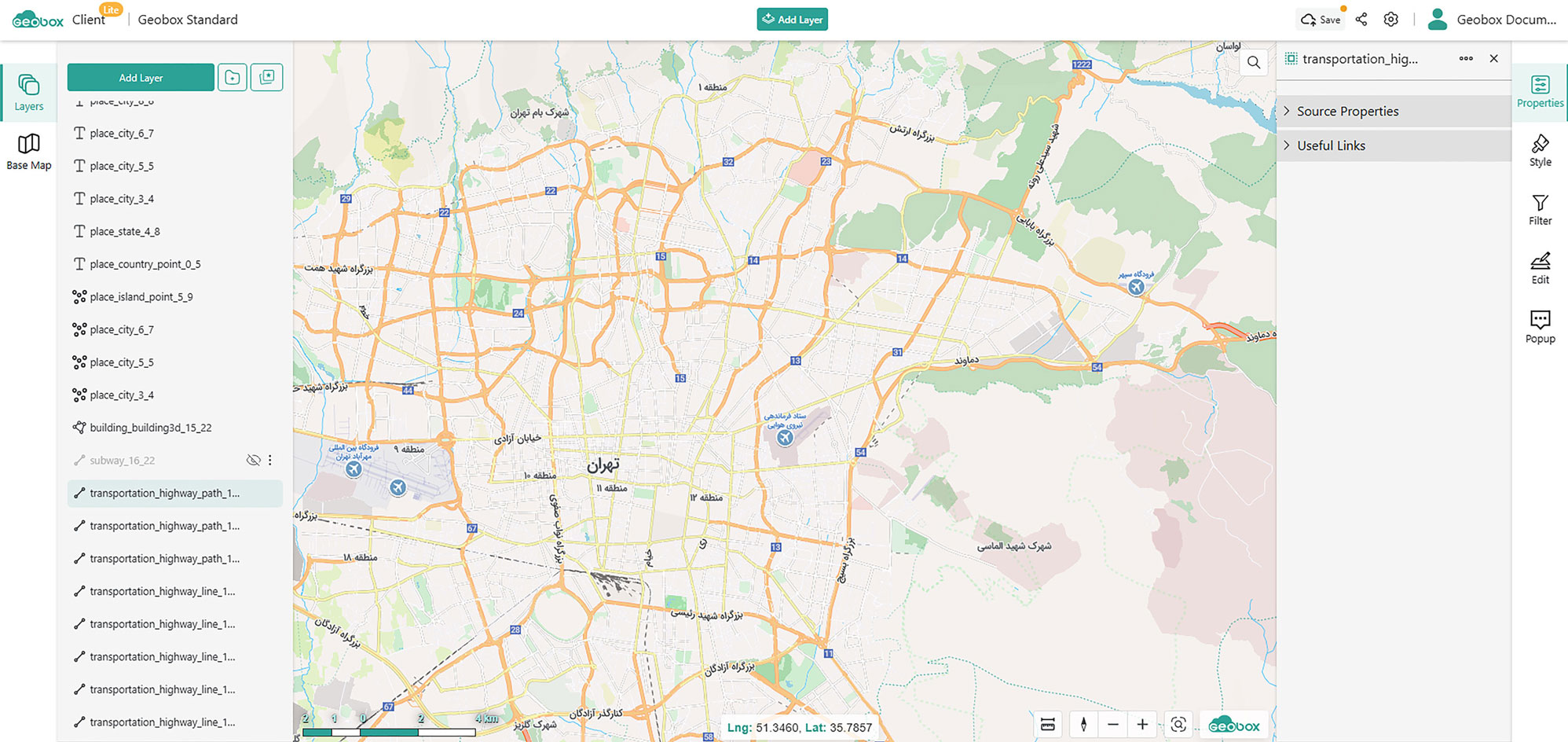Viewport: 1568px width, 742px height.
Task: Open the share icon in header
Action: tap(1361, 20)
